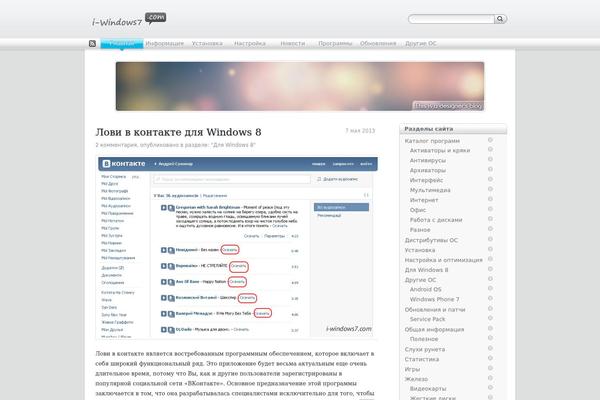Image resolution: width=600 pixels, height=400 pixels.
Task: Focus the site search input field
Action: [x=452, y=19]
